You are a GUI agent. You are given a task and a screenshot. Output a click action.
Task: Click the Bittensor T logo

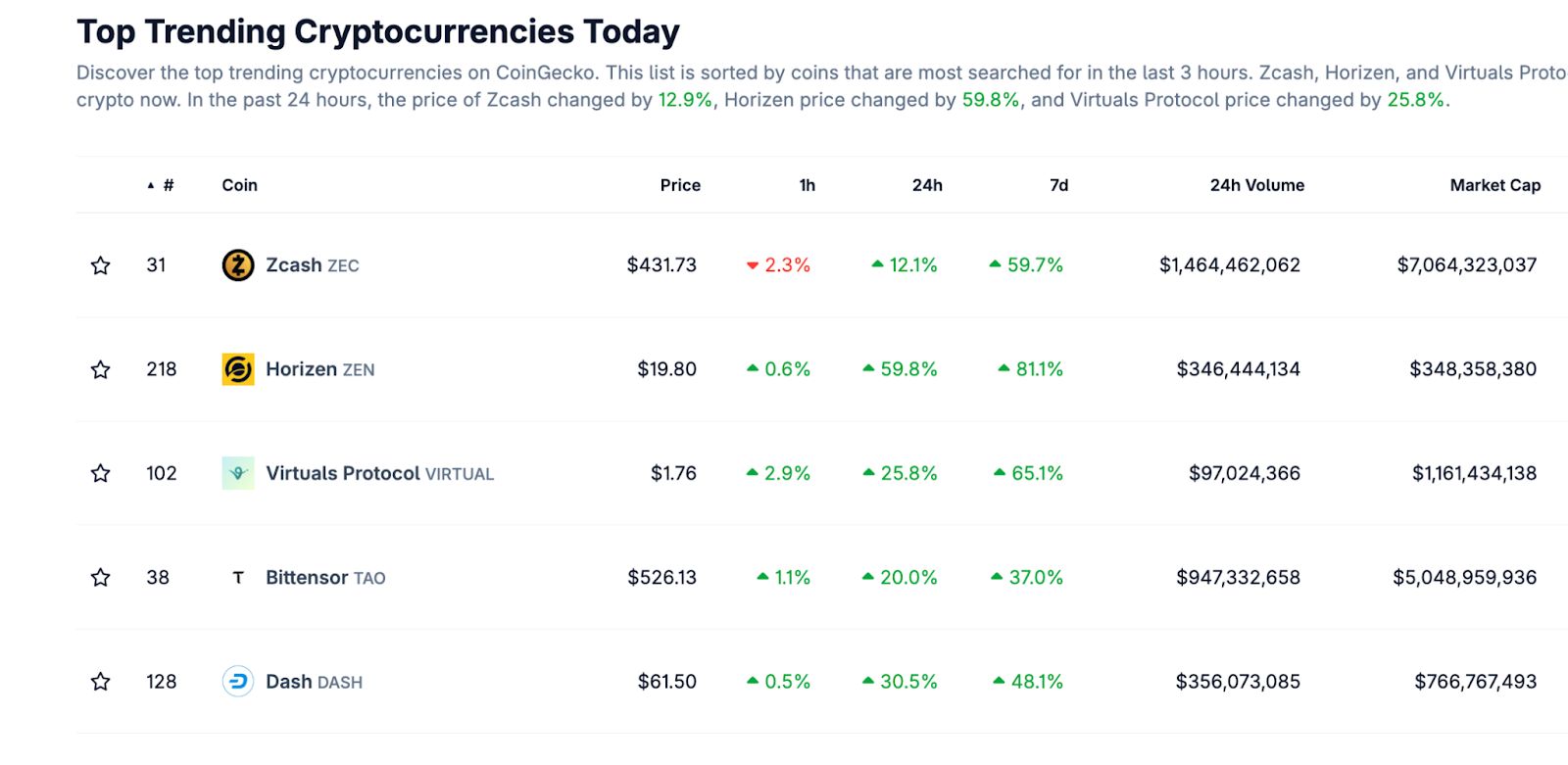[238, 577]
